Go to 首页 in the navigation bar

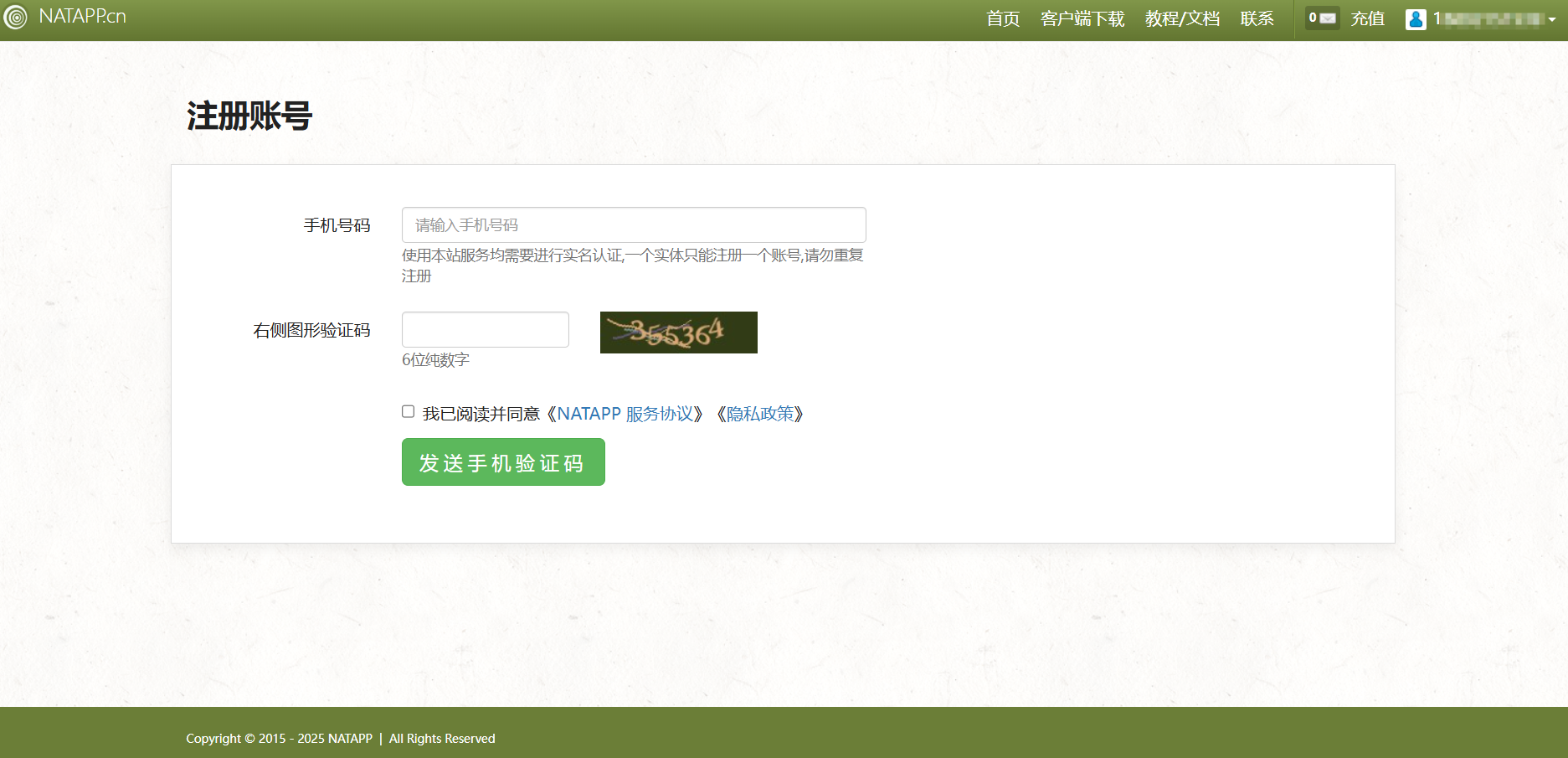click(1002, 18)
